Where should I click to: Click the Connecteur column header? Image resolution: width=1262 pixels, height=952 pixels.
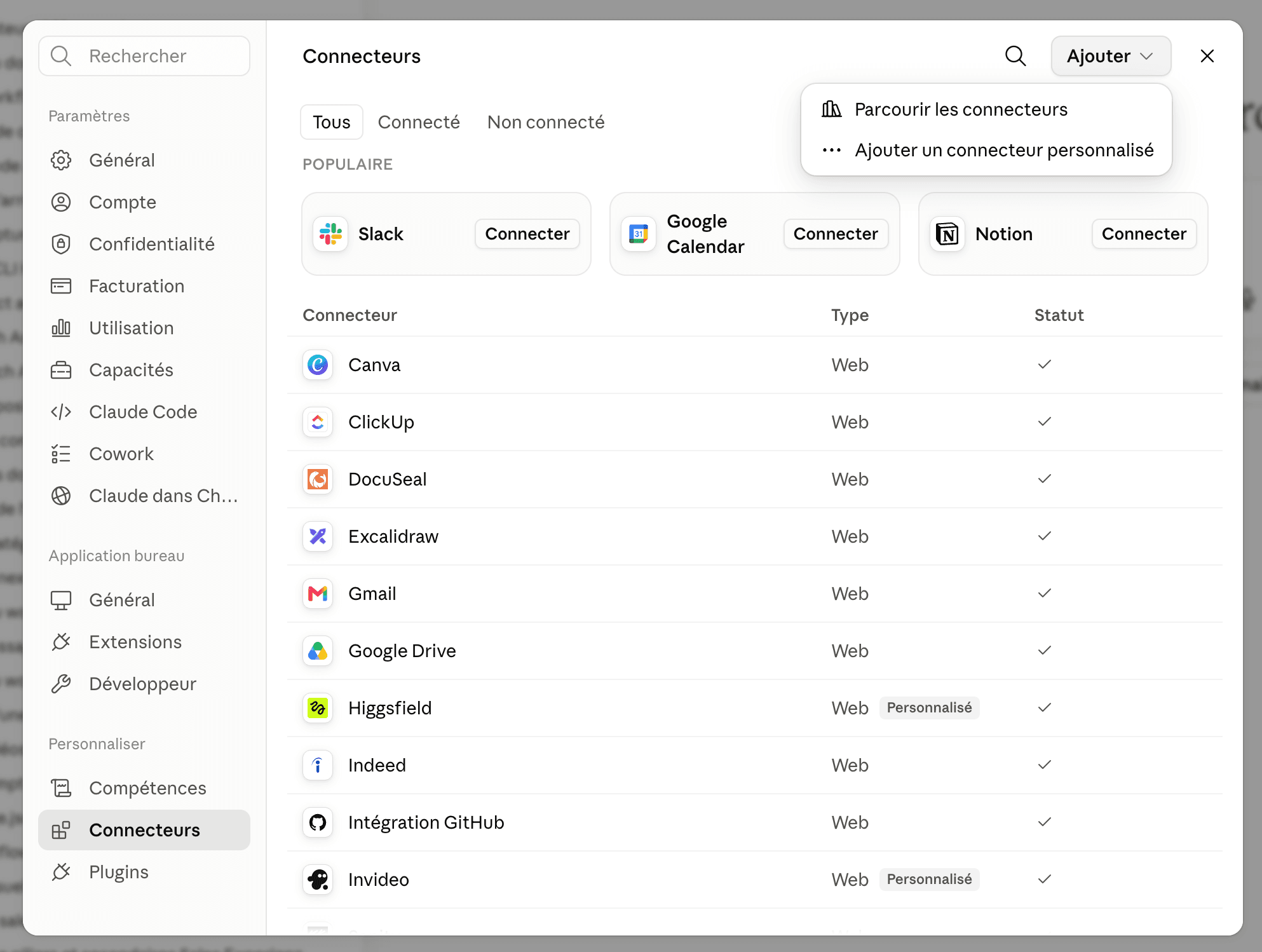point(349,315)
